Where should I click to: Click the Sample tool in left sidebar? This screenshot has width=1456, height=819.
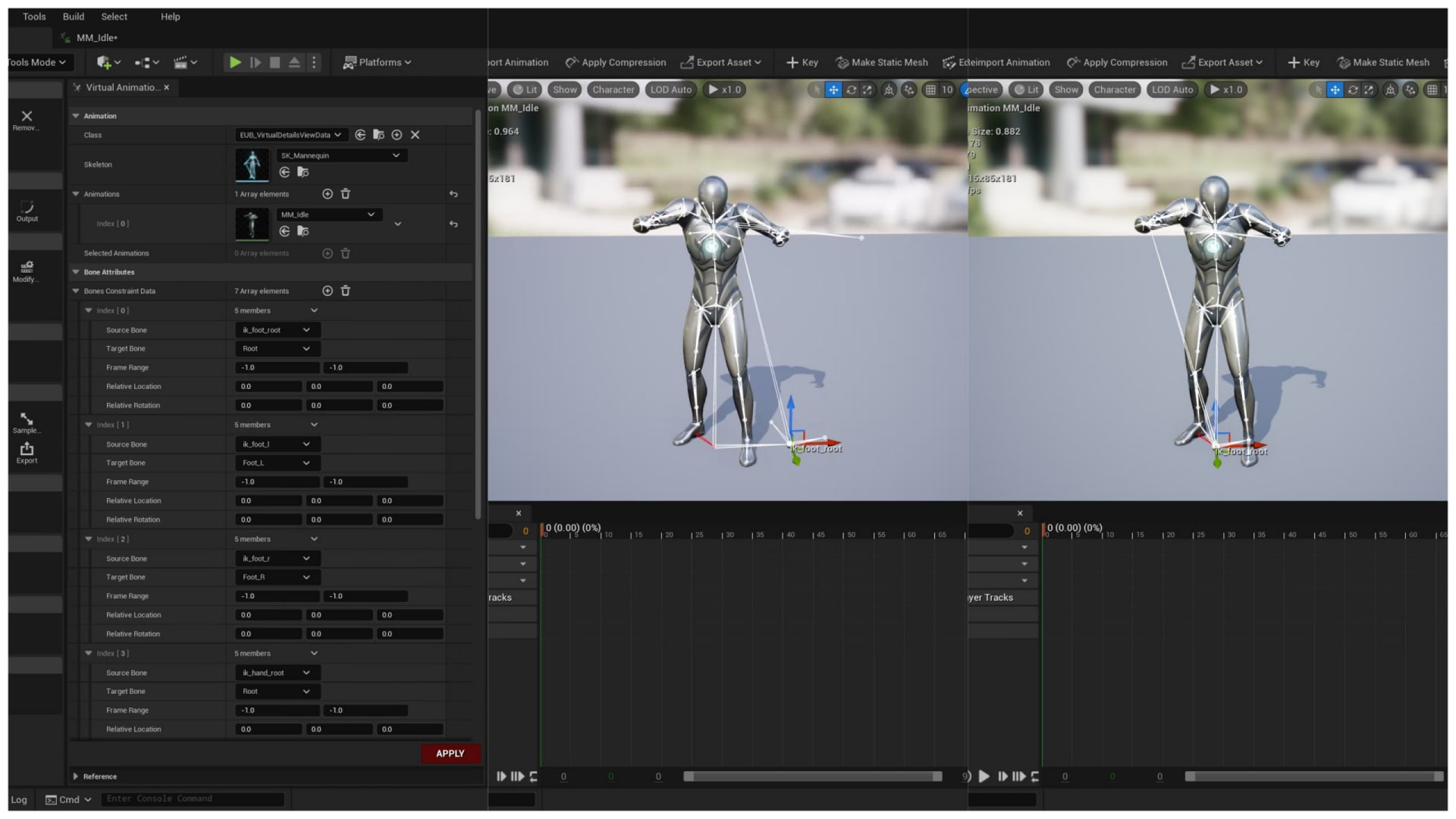pyautogui.click(x=27, y=422)
